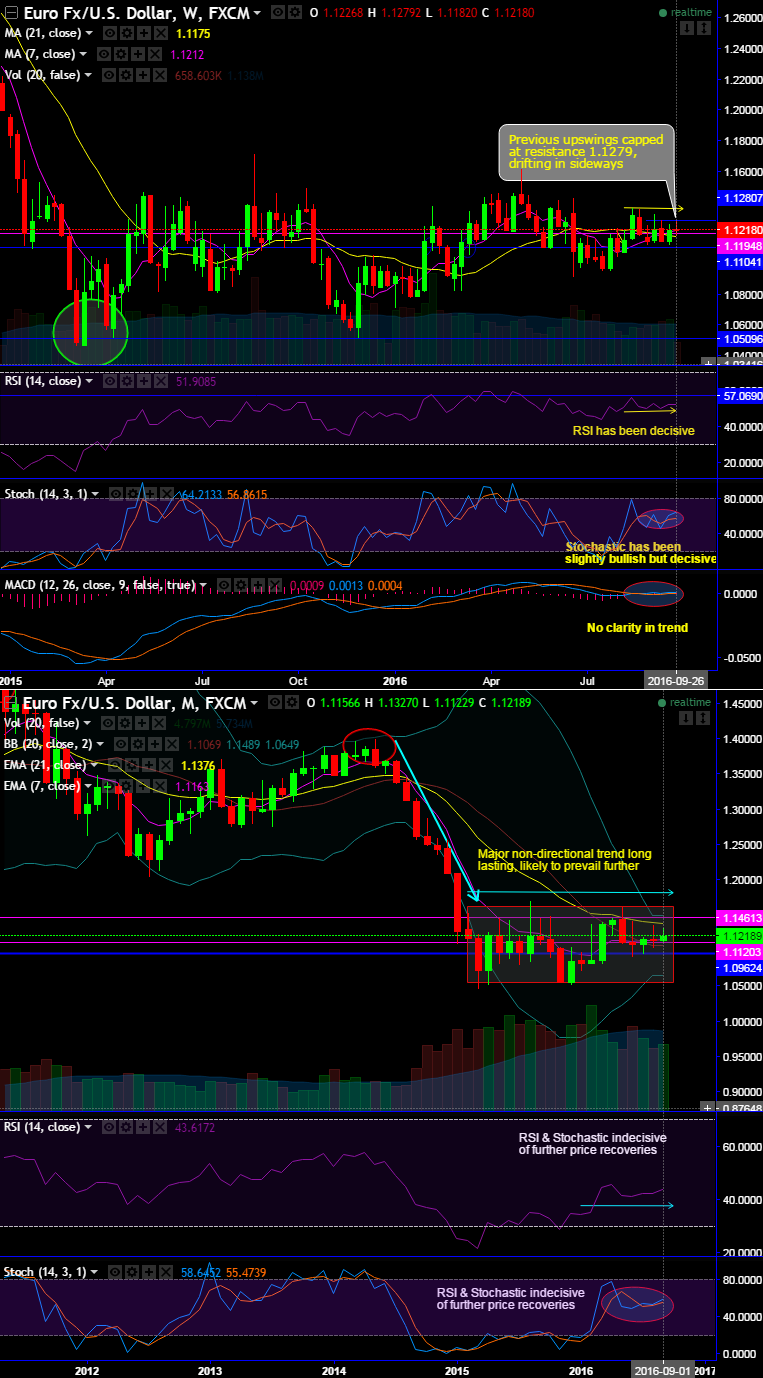Screen dimensions: 763x1378
Task: Hide BB (20, close, 2) on monthly chart
Action: [x=121, y=743]
